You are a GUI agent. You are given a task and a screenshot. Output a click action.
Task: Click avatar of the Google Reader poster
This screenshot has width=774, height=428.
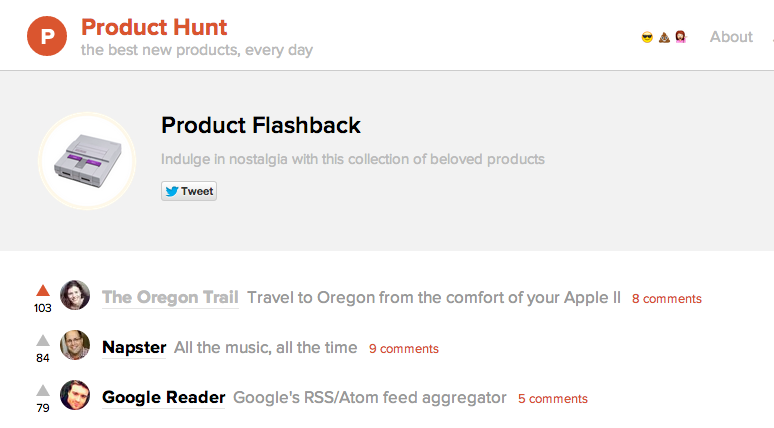(x=75, y=395)
